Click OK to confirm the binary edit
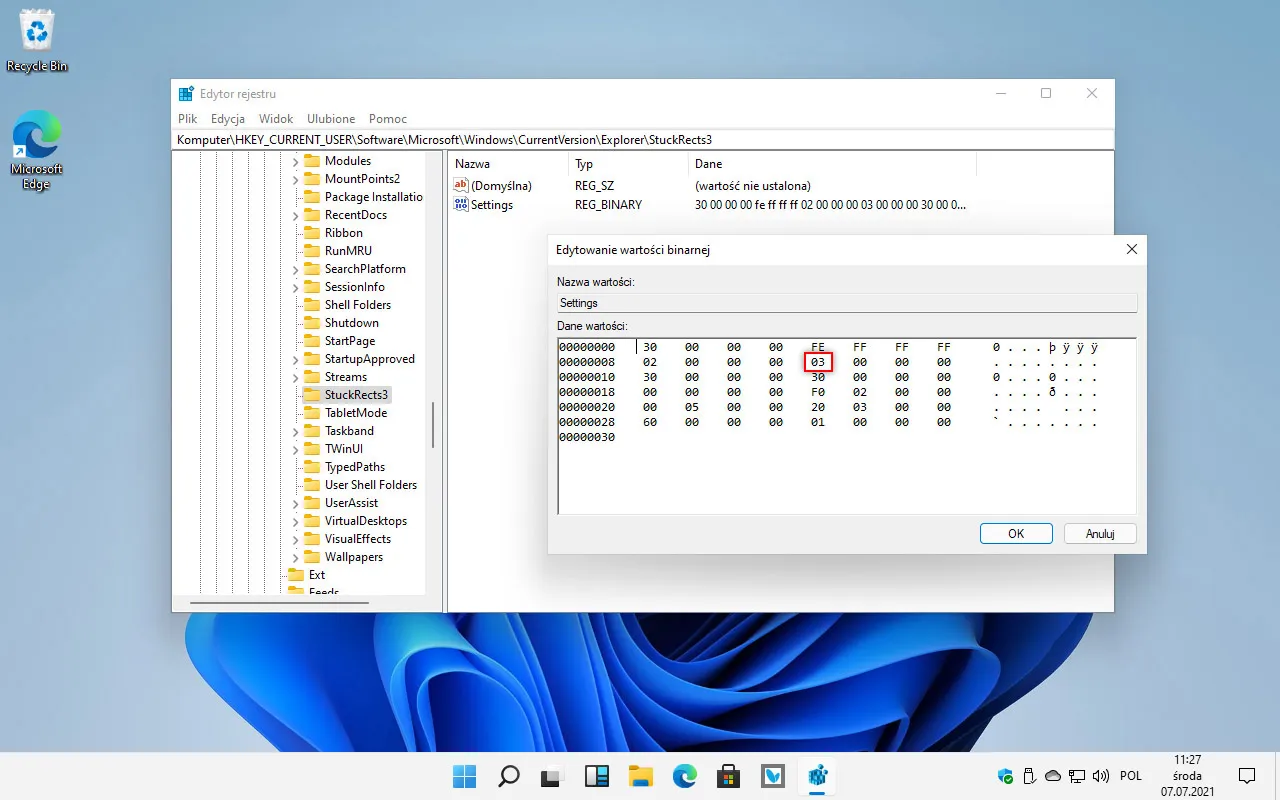Screen dimensions: 1280x800 1016,533
